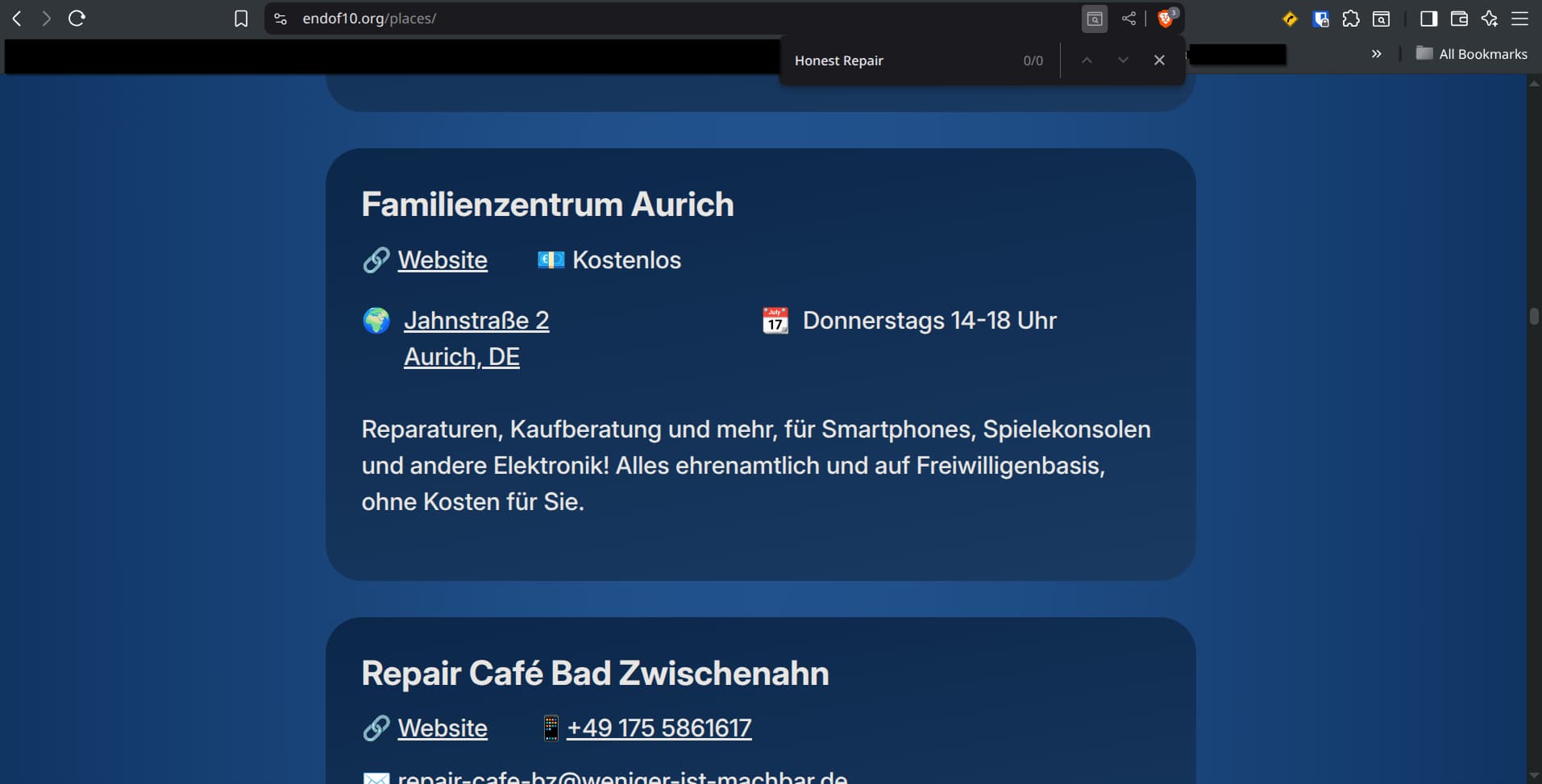Screen dimensions: 1542x784
Task: Open the Extensions puzzle-piece menu
Action: pyautogui.click(x=1351, y=19)
